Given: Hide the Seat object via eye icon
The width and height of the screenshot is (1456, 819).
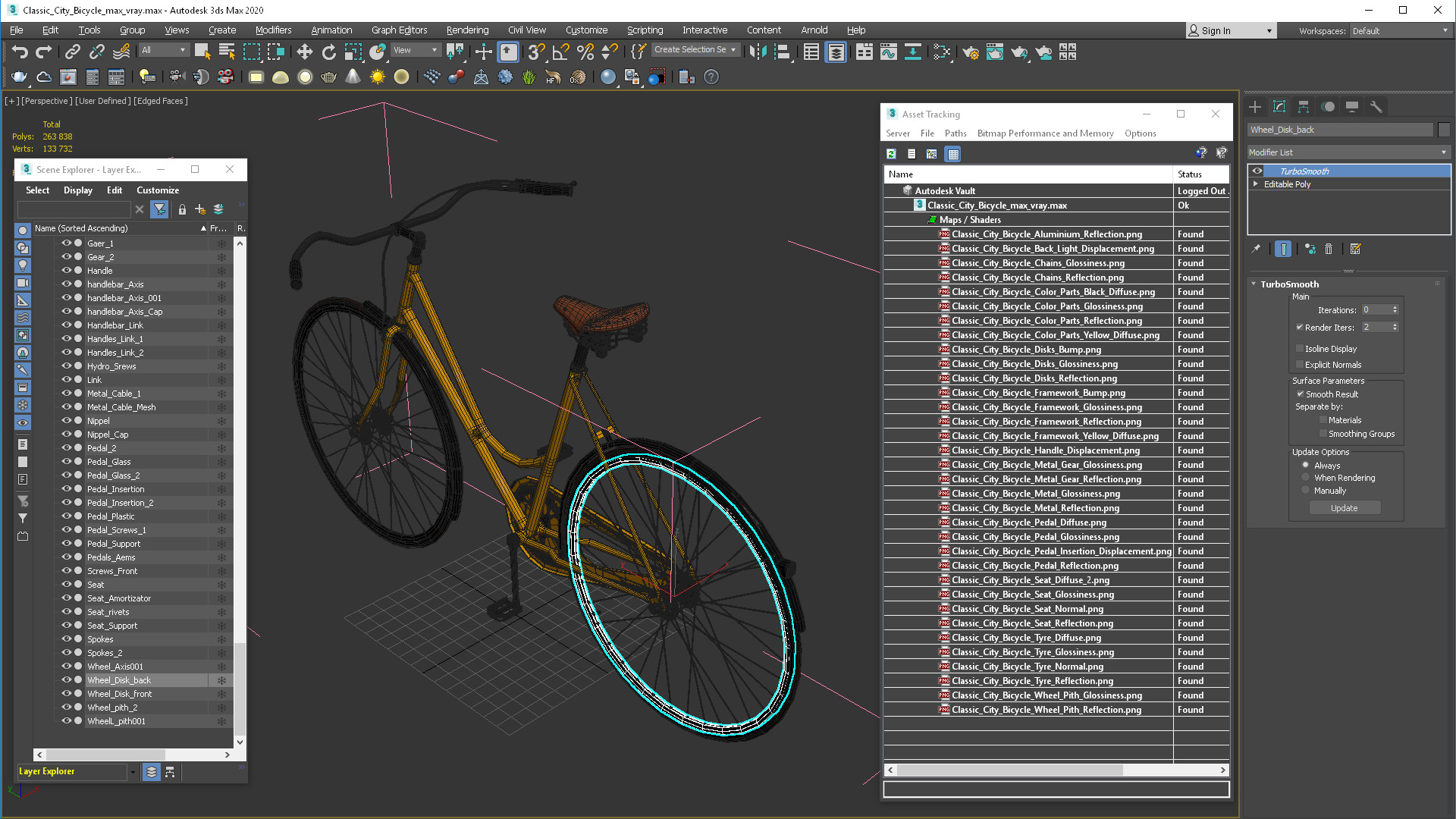Looking at the screenshot, I should 66,585.
